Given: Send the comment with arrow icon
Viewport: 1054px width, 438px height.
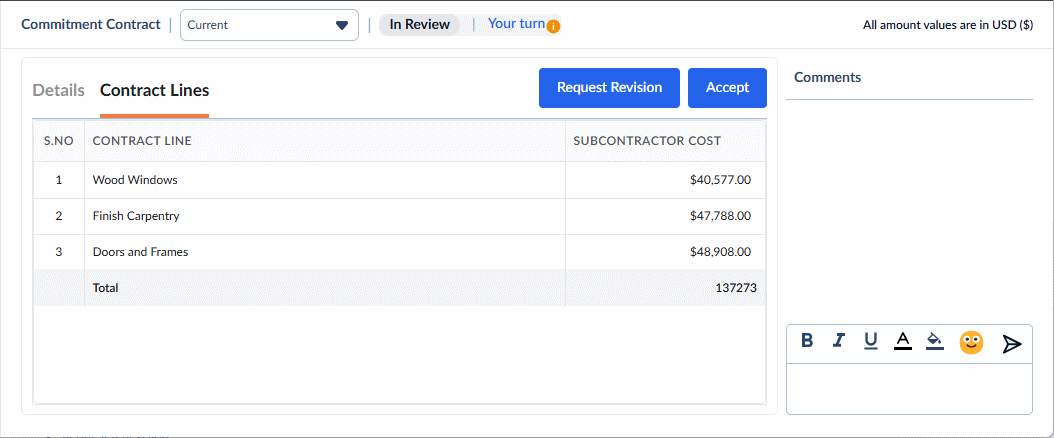Looking at the screenshot, I should pos(1012,344).
